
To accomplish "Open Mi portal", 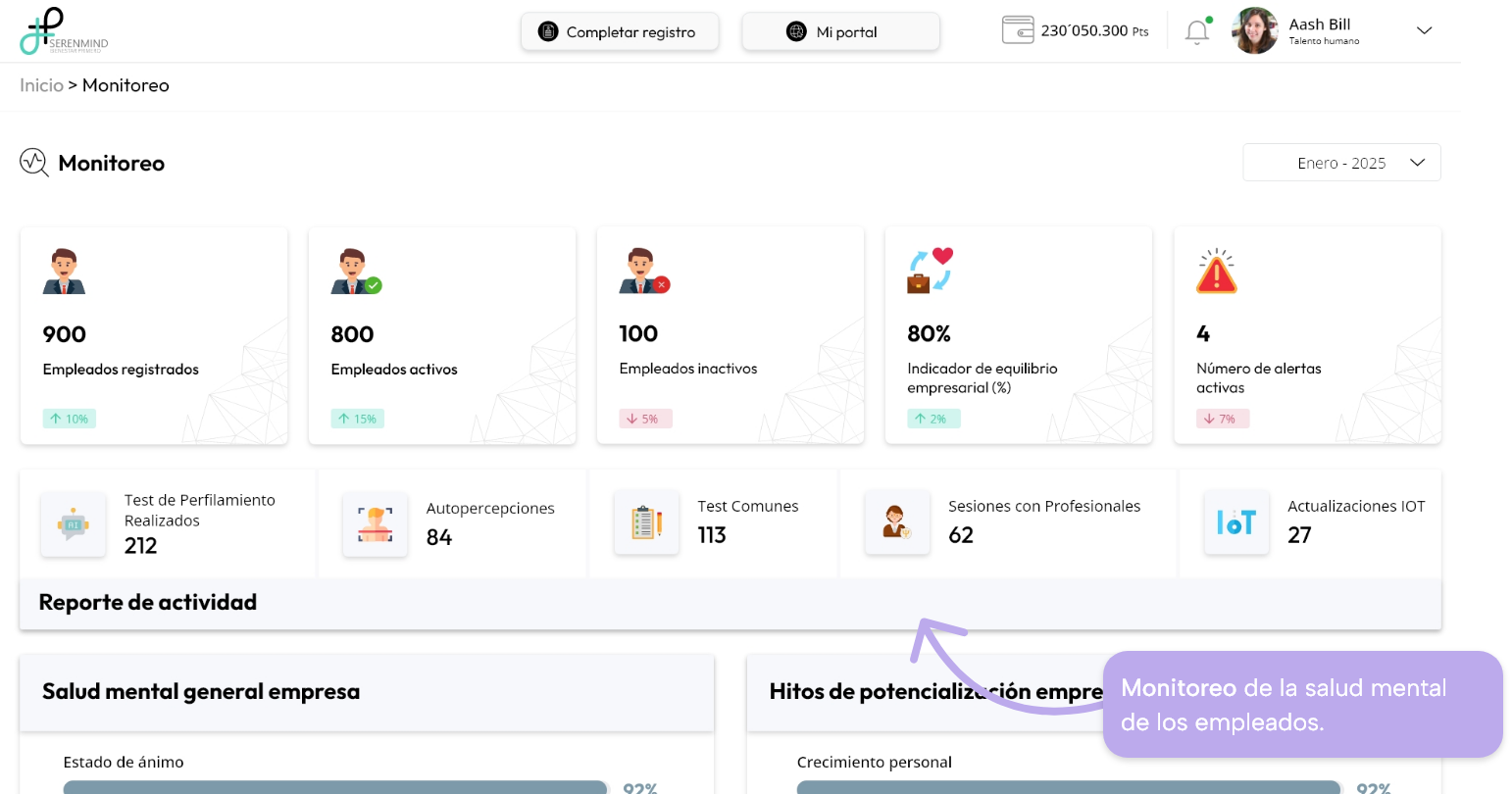I will [x=840, y=32].
